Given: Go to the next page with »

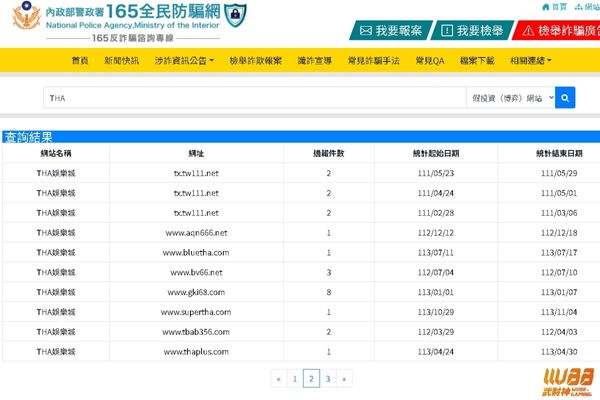Looking at the screenshot, I should click(344, 379).
